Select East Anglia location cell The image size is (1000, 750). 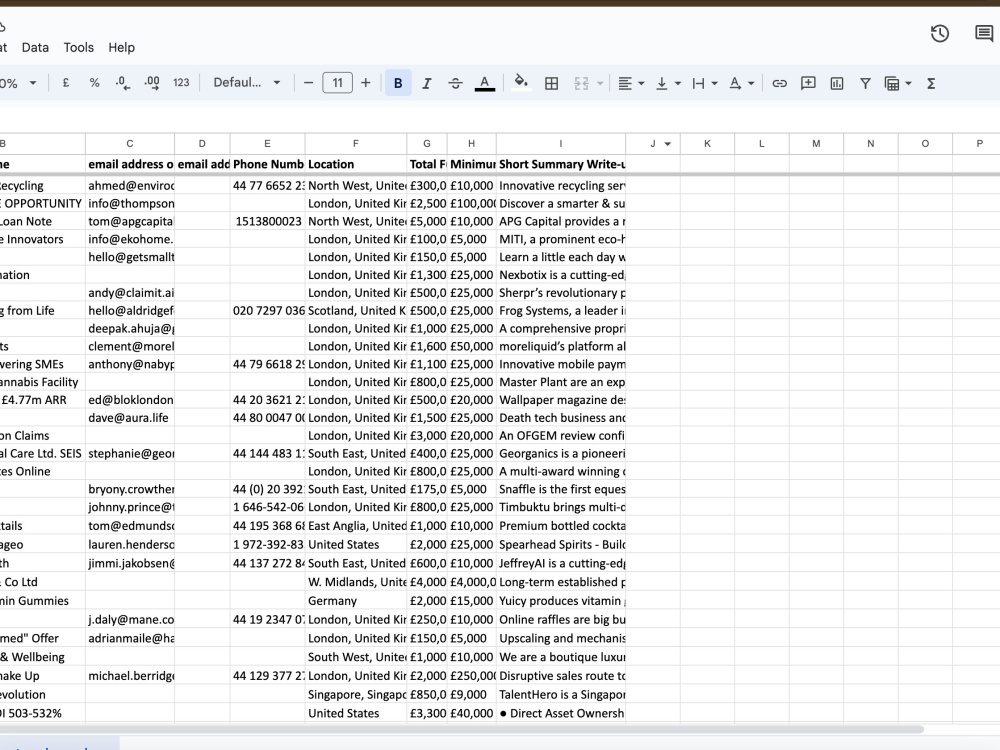tap(356, 526)
